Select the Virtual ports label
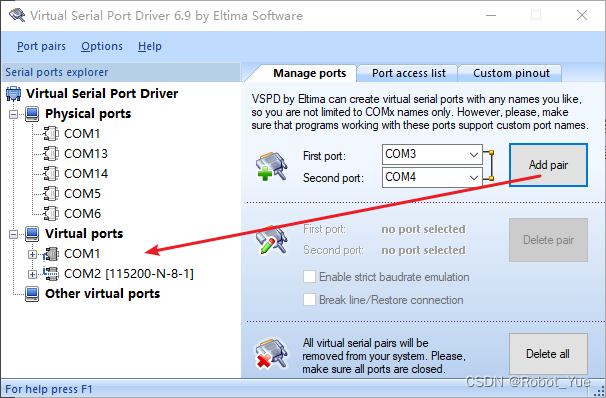Screen dimensions: 606x398 point(84,233)
